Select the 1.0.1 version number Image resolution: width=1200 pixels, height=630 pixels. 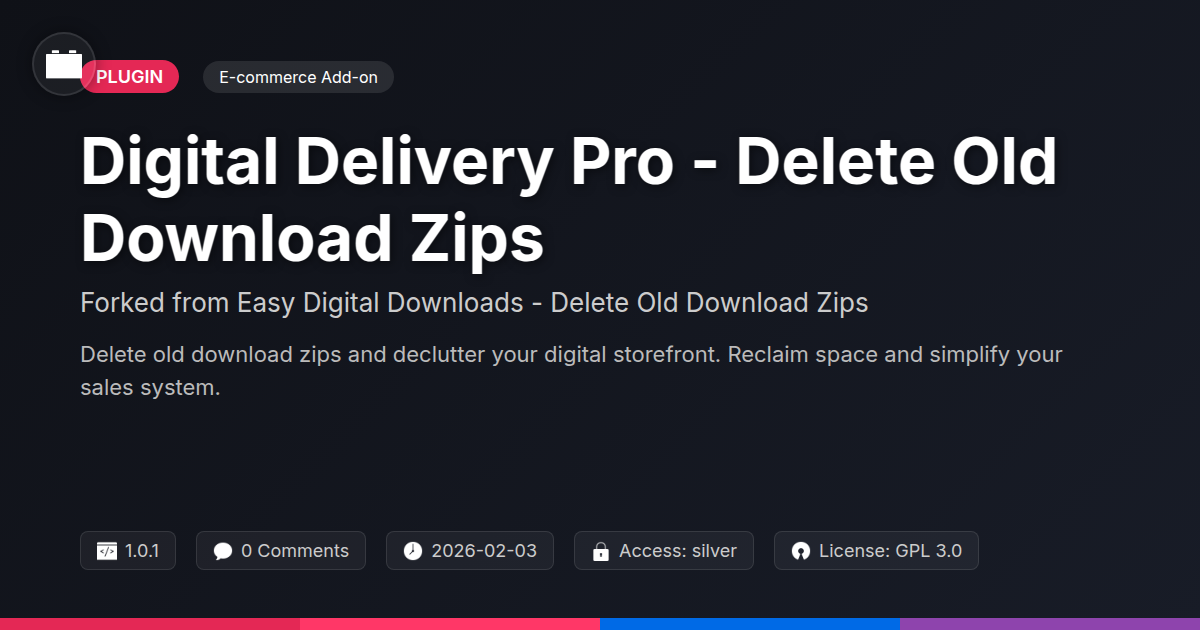click(x=142, y=551)
